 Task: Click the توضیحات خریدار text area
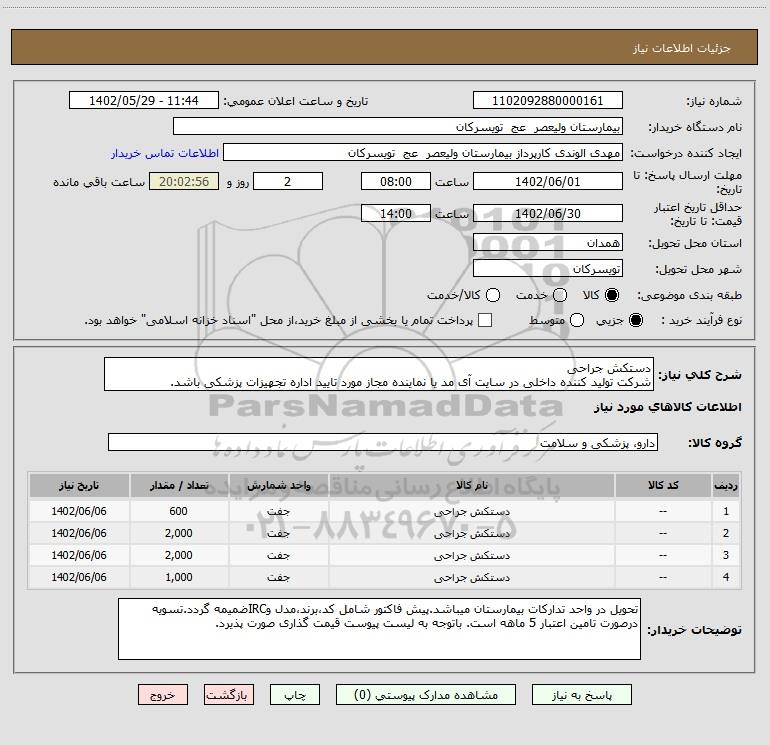[379, 629]
